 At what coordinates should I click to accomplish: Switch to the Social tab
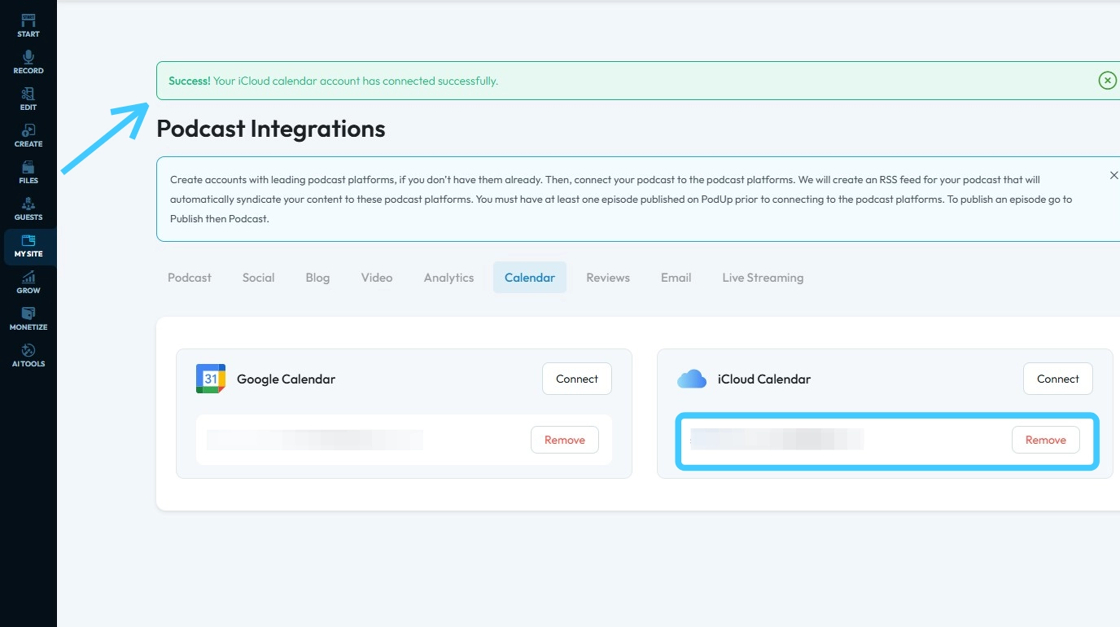[258, 277]
